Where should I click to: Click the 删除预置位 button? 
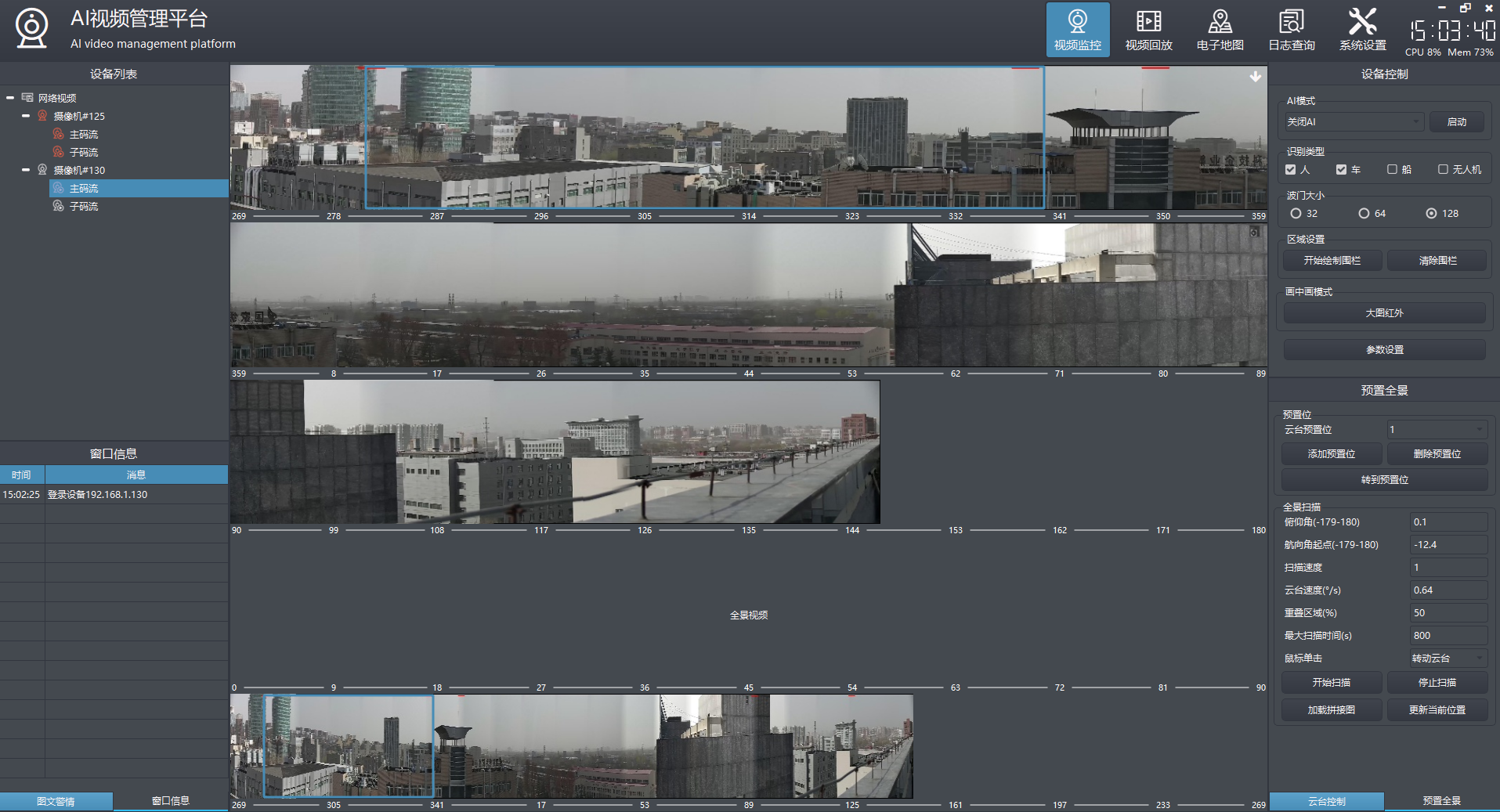point(1437,454)
